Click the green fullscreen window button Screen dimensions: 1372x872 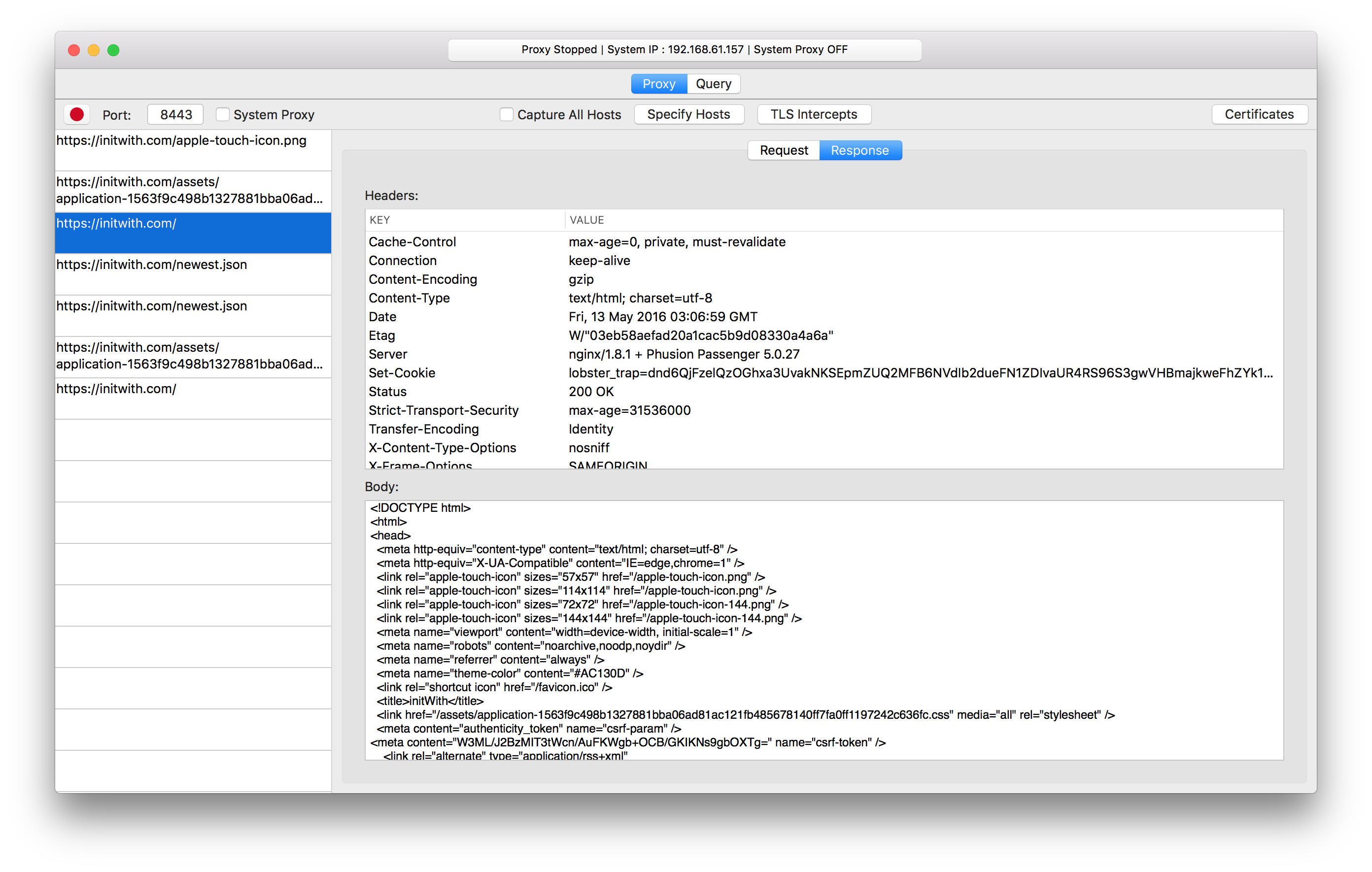click(x=113, y=50)
